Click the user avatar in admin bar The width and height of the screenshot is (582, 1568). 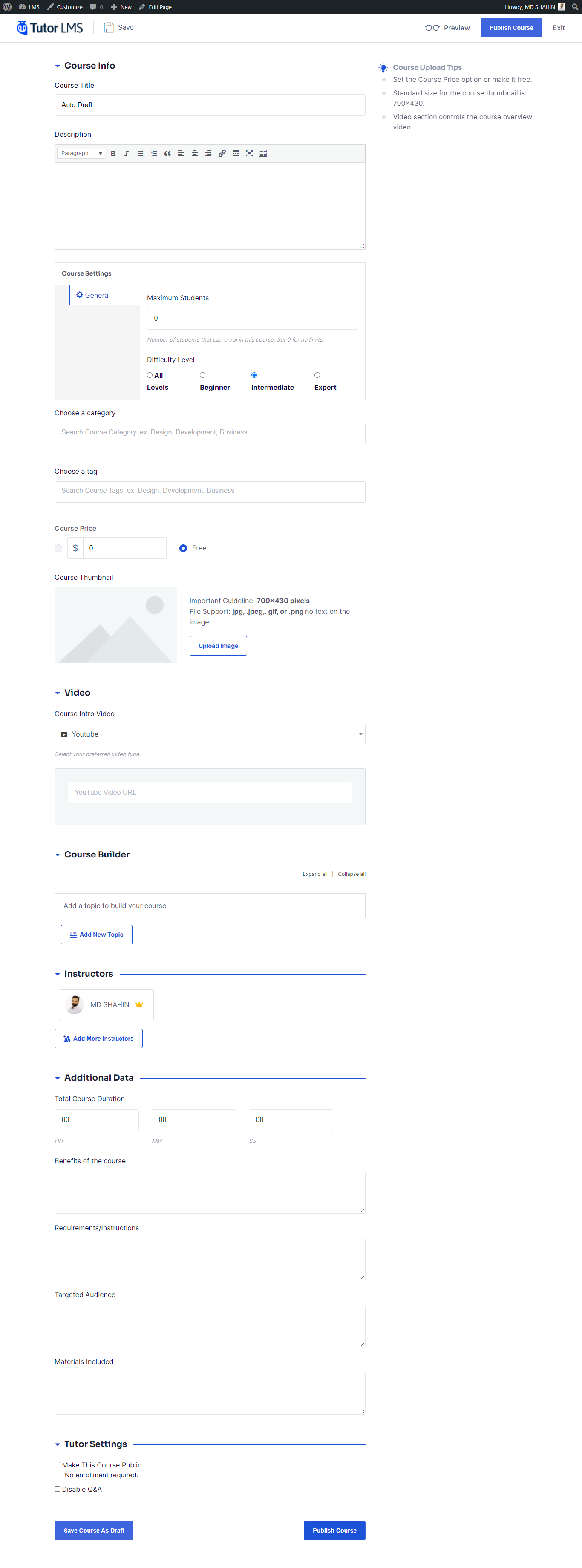561,7
